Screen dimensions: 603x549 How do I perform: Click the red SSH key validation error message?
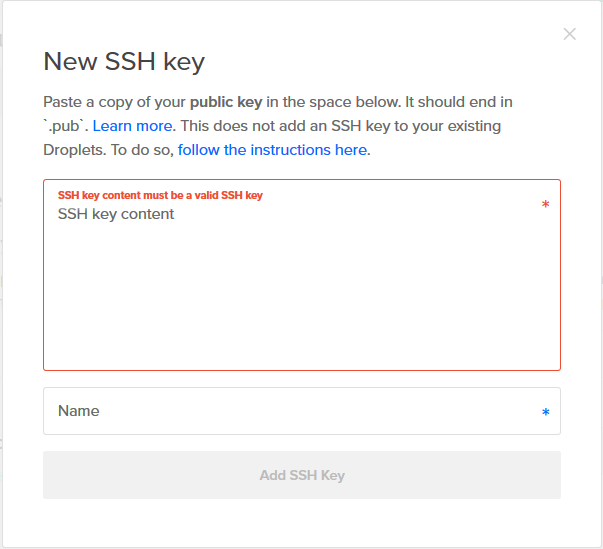[160, 195]
